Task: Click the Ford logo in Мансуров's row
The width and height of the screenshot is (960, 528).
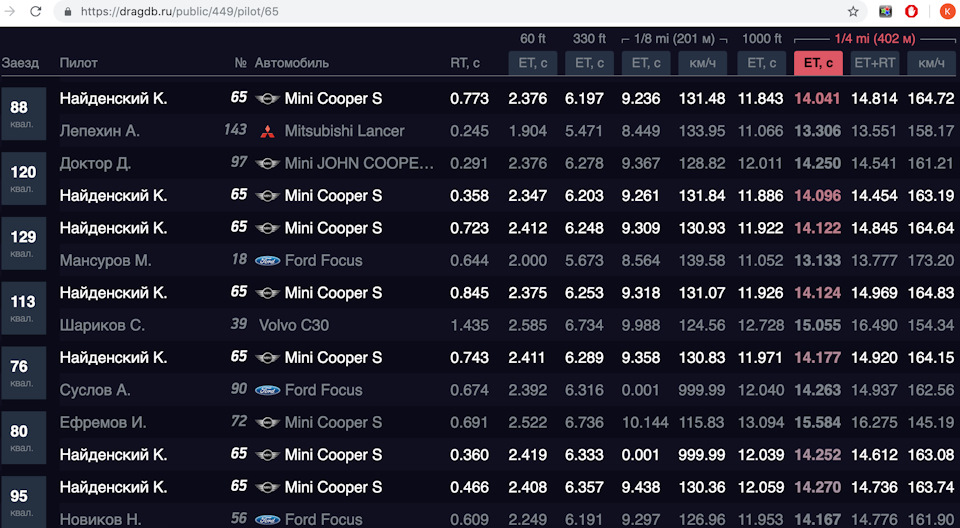Action: (267, 261)
